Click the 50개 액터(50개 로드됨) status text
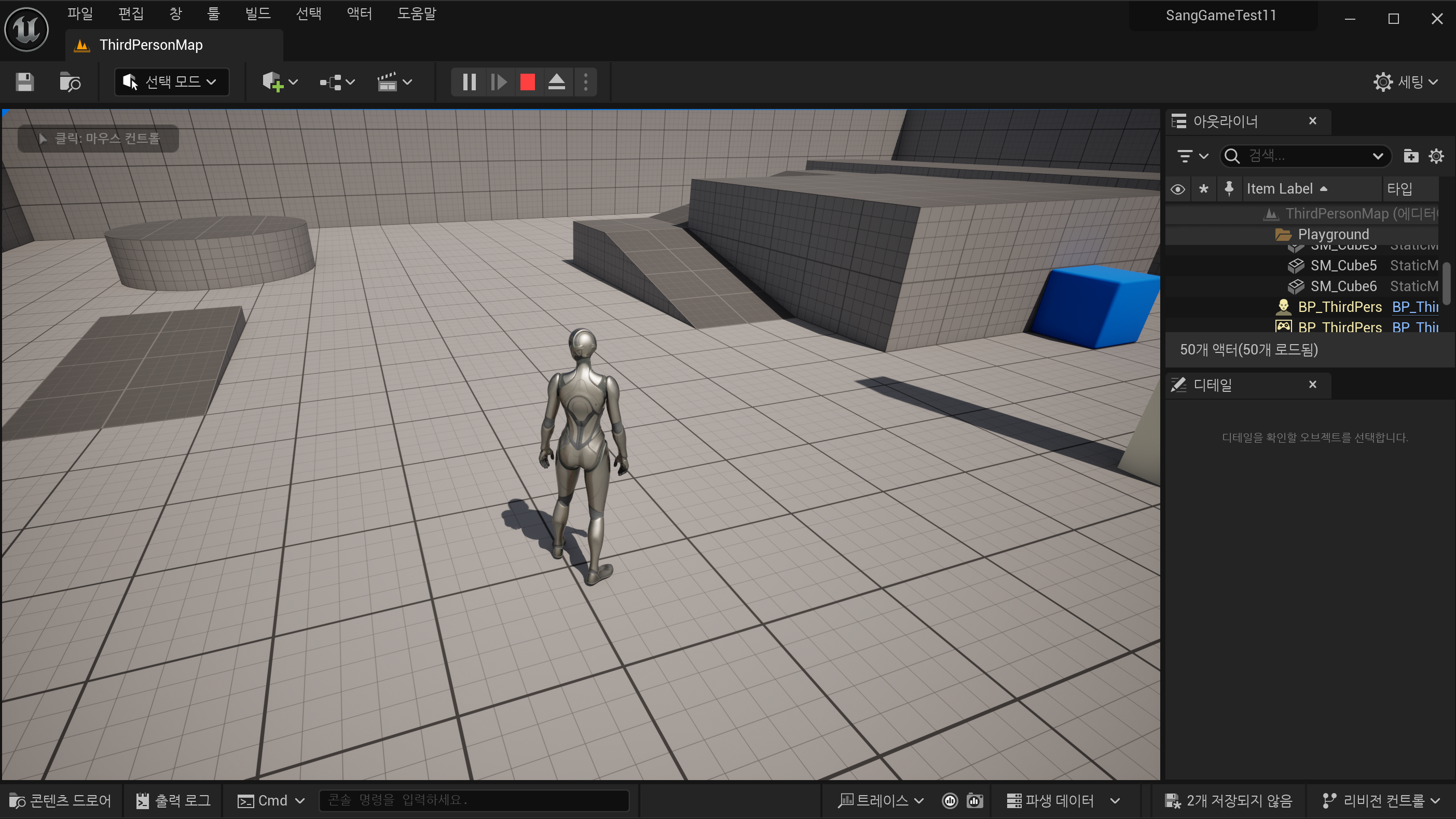 pos(1248,349)
